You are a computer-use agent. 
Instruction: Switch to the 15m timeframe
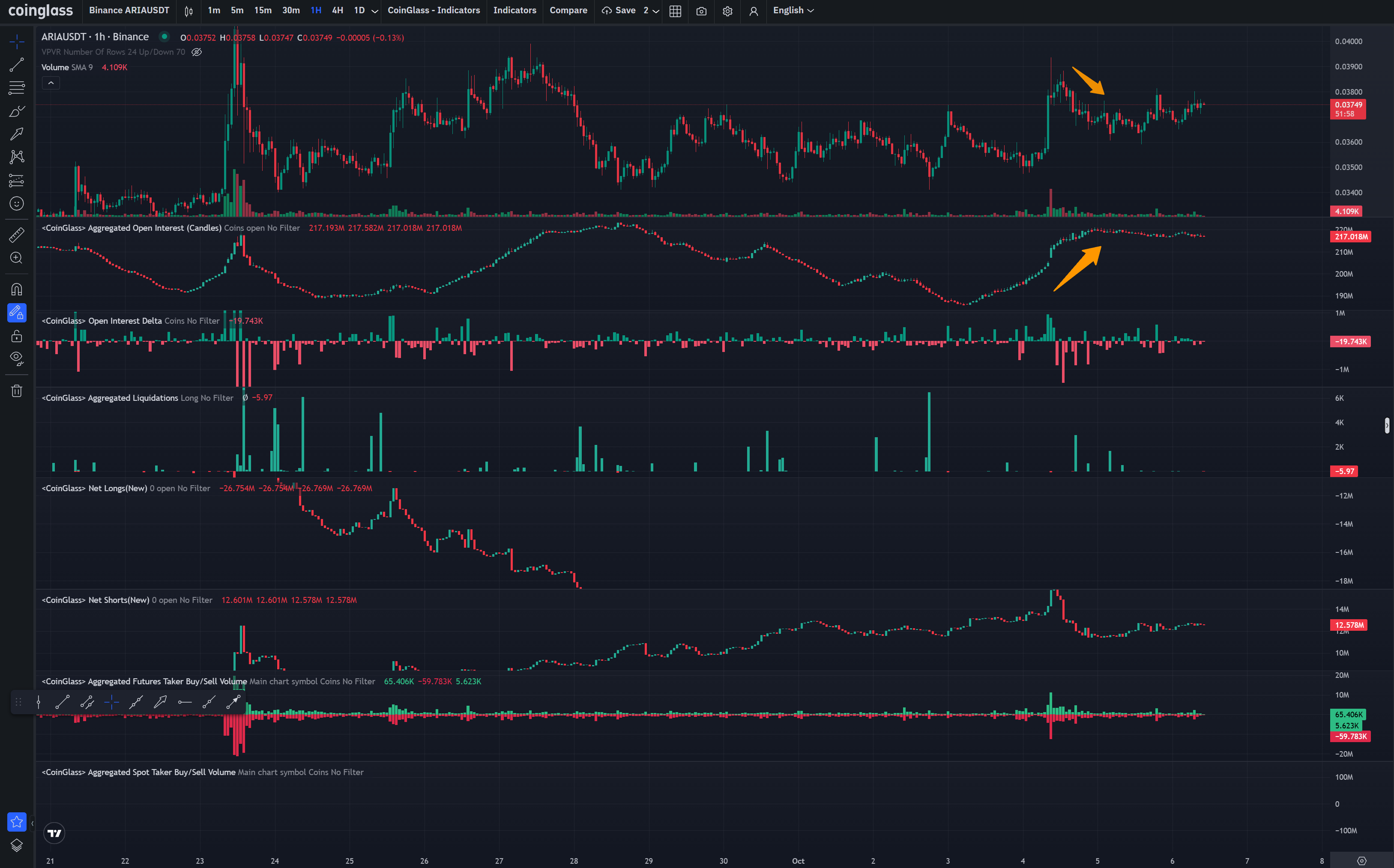(263, 10)
